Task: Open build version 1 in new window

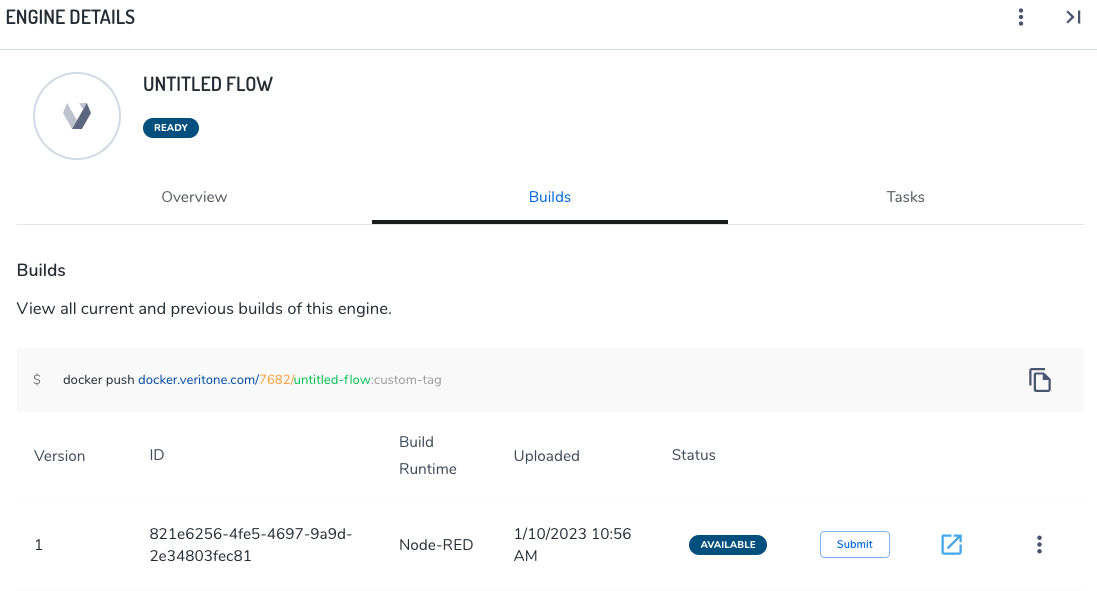Action: point(951,545)
